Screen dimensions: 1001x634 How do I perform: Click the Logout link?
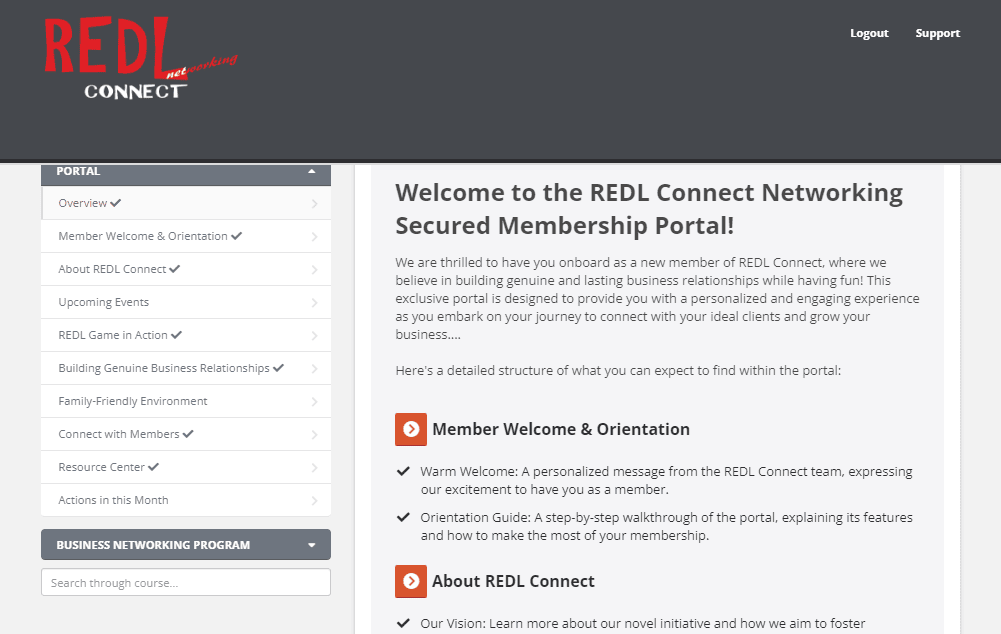pos(869,33)
